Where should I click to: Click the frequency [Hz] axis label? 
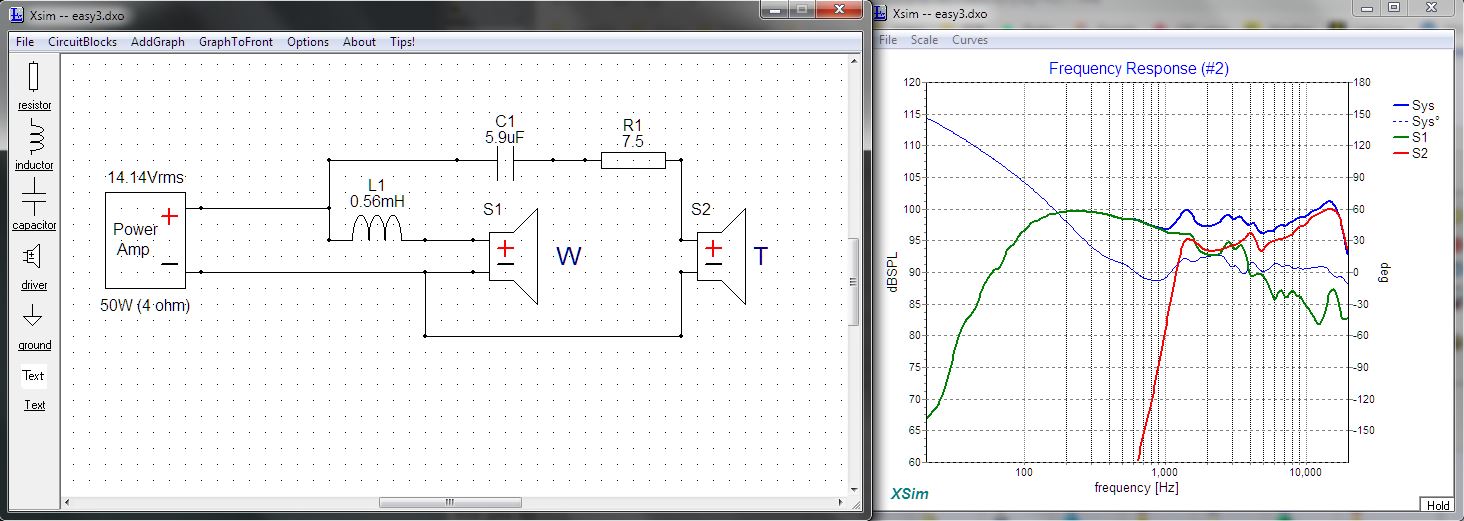pyautogui.click(x=1136, y=486)
